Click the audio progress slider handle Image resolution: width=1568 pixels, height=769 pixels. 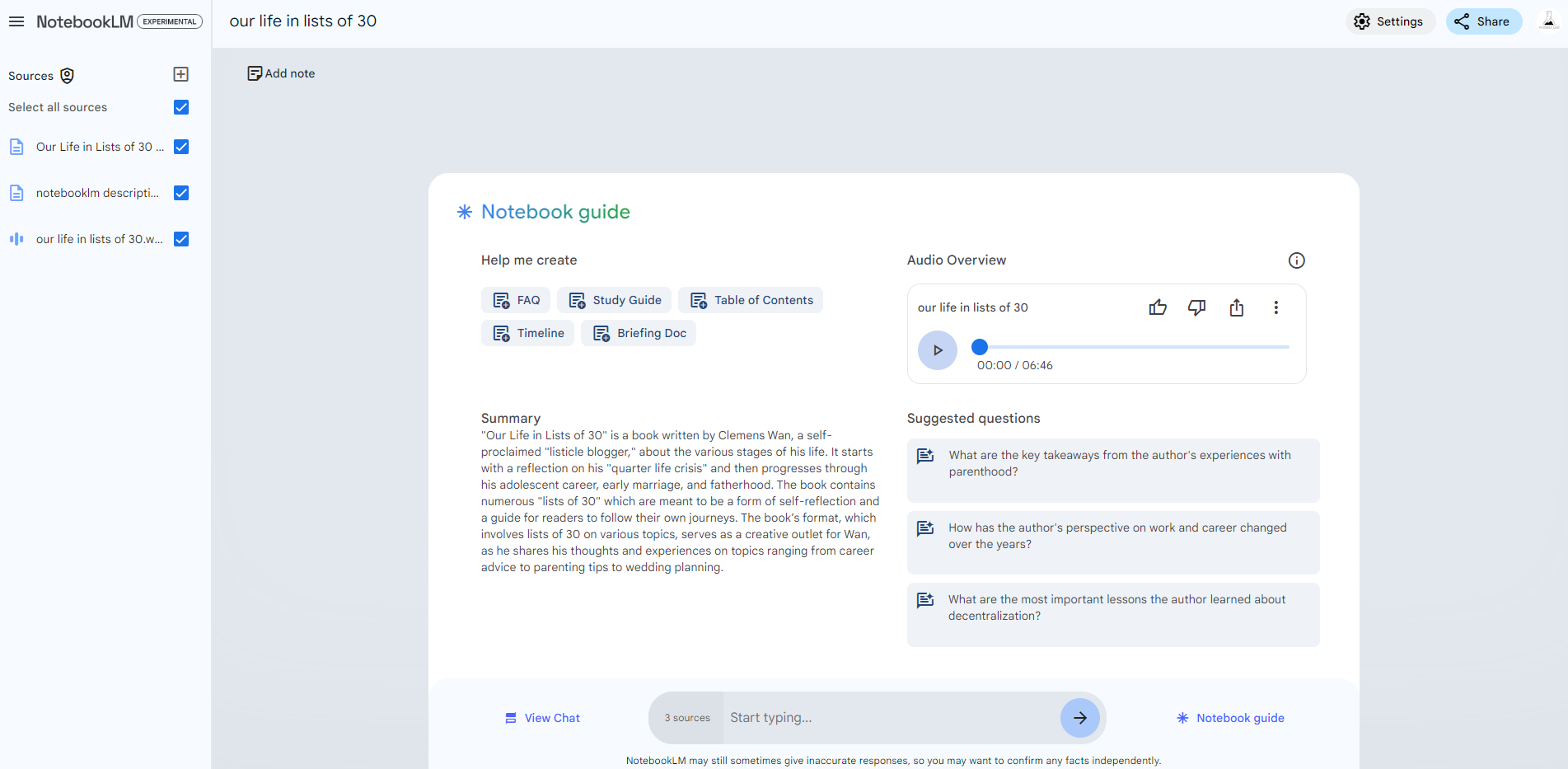[x=979, y=347]
